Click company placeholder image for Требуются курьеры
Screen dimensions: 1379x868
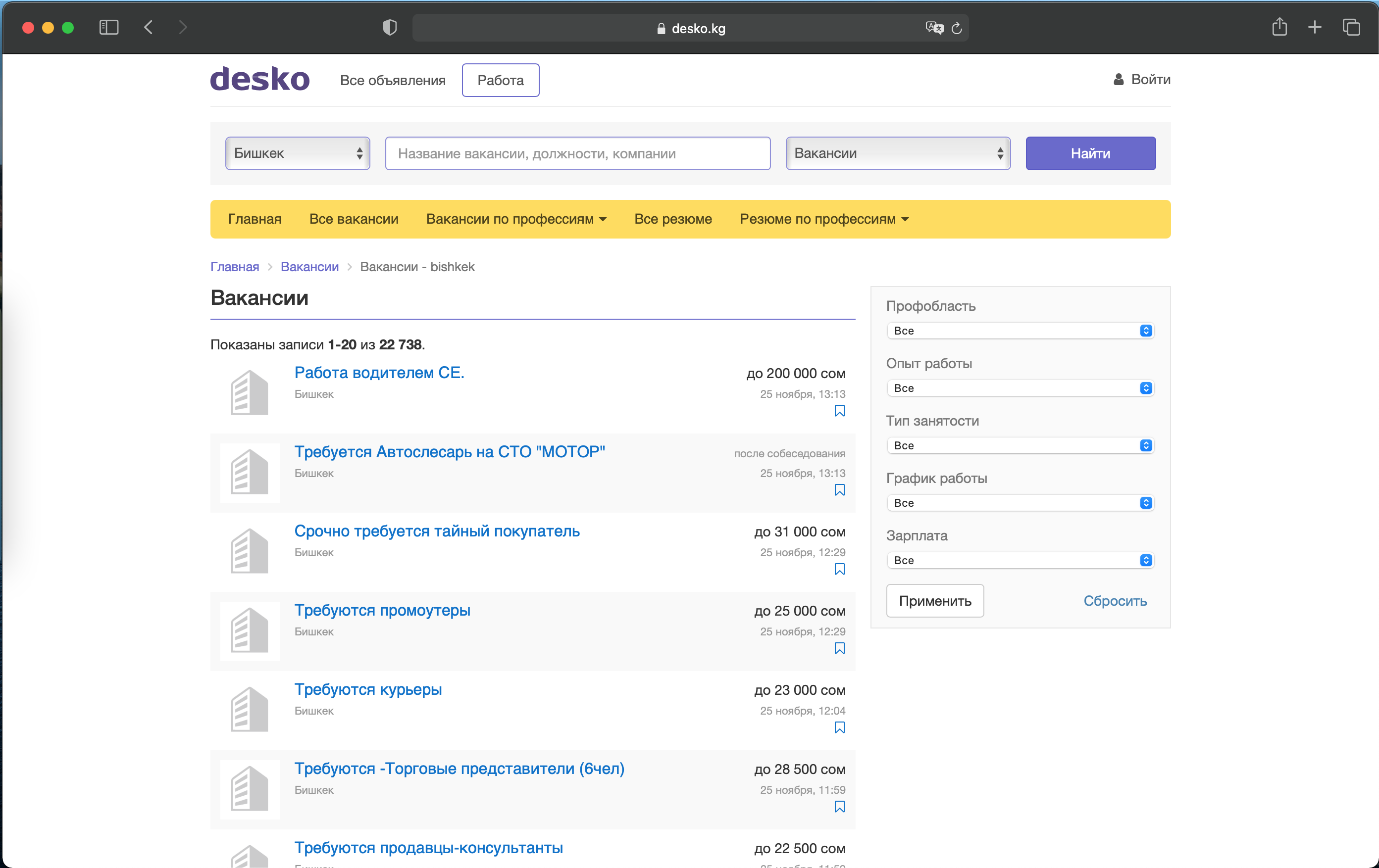pos(250,710)
